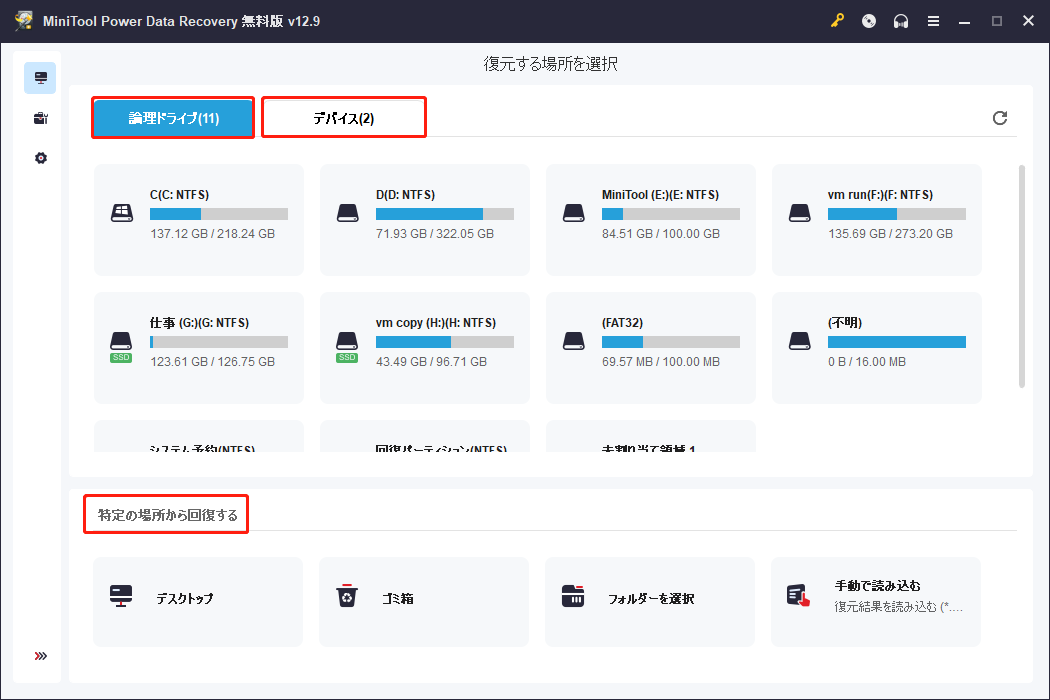Select the (不明) partition label
This screenshot has width=1050, height=700.
coord(844,323)
